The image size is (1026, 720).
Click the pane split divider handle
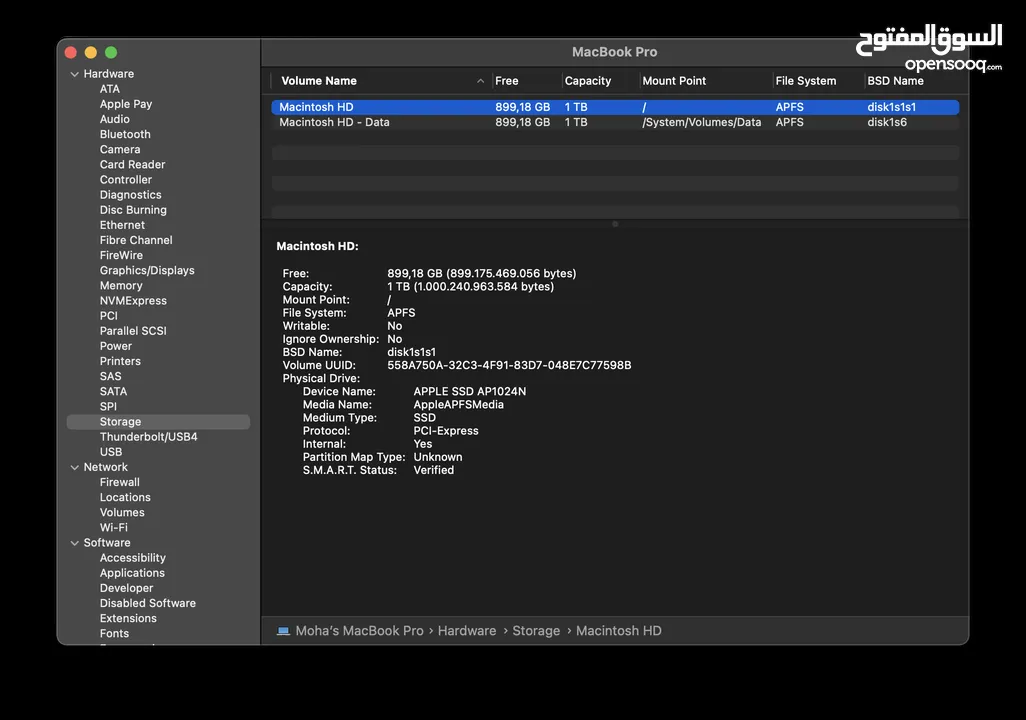(x=615, y=224)
